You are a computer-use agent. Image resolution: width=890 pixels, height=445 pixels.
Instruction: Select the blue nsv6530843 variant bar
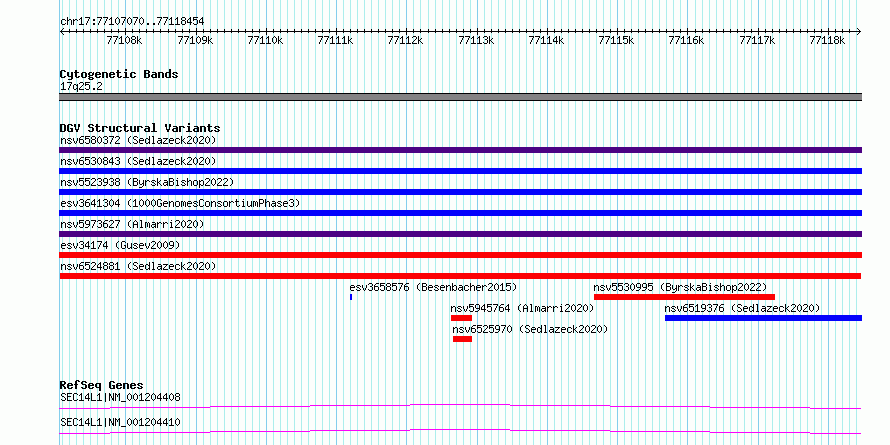click(x=460, y=171)
